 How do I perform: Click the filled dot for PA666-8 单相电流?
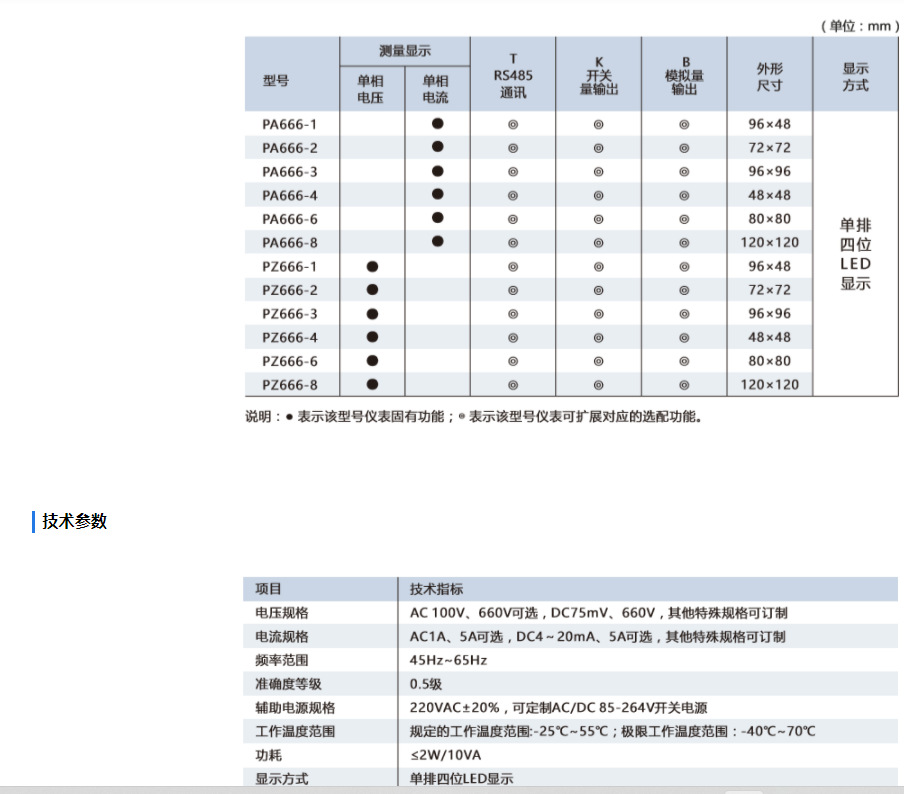pyautogui.click(x=435, y=241)
